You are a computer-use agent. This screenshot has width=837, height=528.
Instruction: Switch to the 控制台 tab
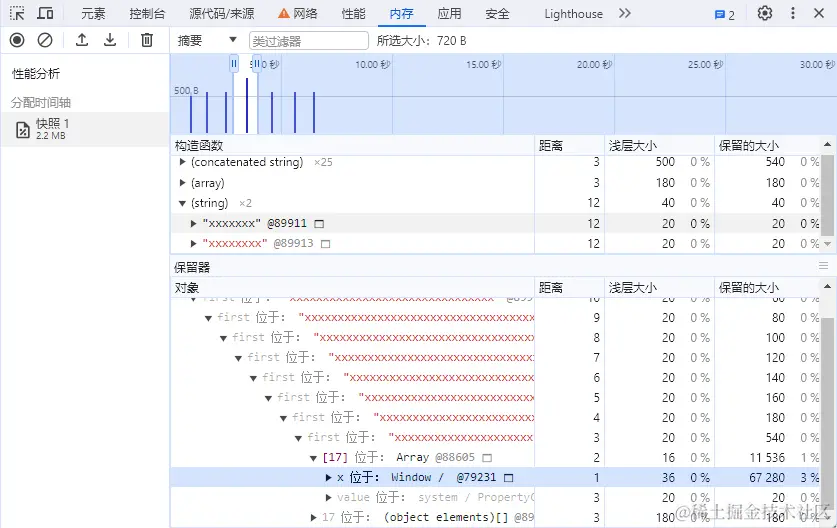(147, 14)
